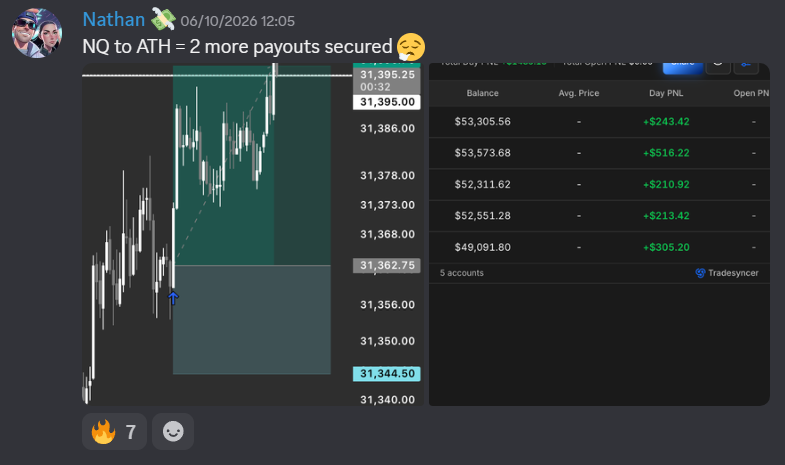Viewport: 785px width, 465px height.
Task: Open the add reaction emoji picker
Action: click(x=173, y=431)
